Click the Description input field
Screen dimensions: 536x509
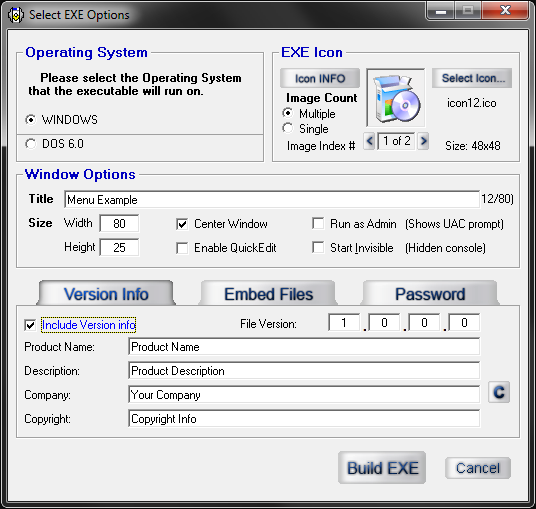pyautogui.click(x=304, y=371)
